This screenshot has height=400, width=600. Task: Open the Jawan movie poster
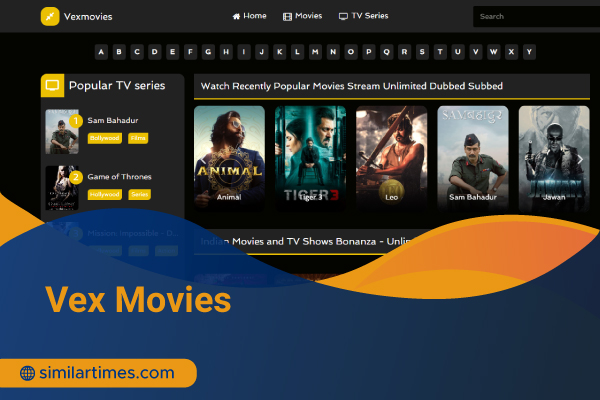pyautogui.click(x=554, y=158)
